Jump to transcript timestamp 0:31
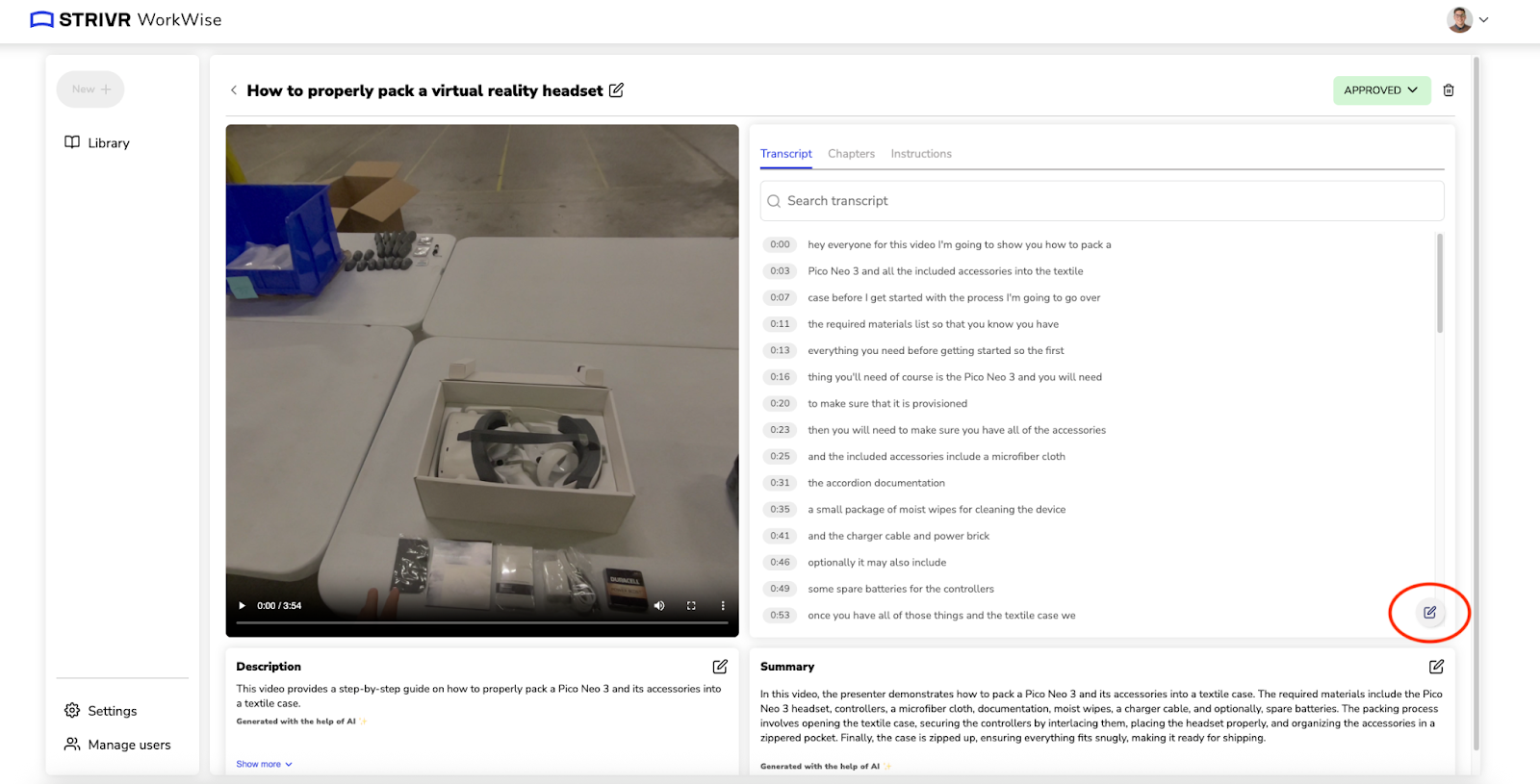The height and width of the screenshot is (784, 1540). pos(780,483)
